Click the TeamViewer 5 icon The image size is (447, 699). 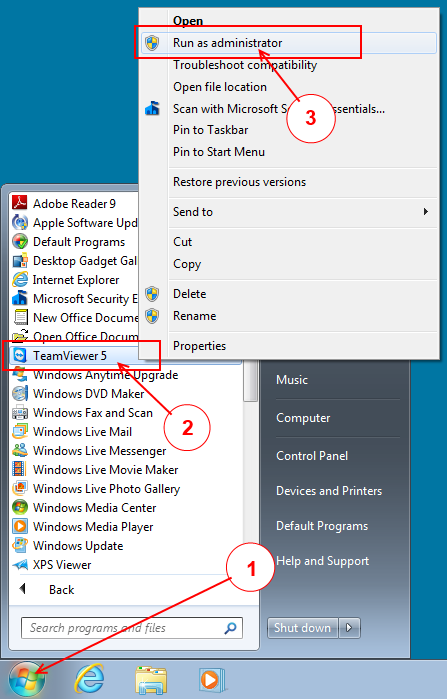click(20, 355)
